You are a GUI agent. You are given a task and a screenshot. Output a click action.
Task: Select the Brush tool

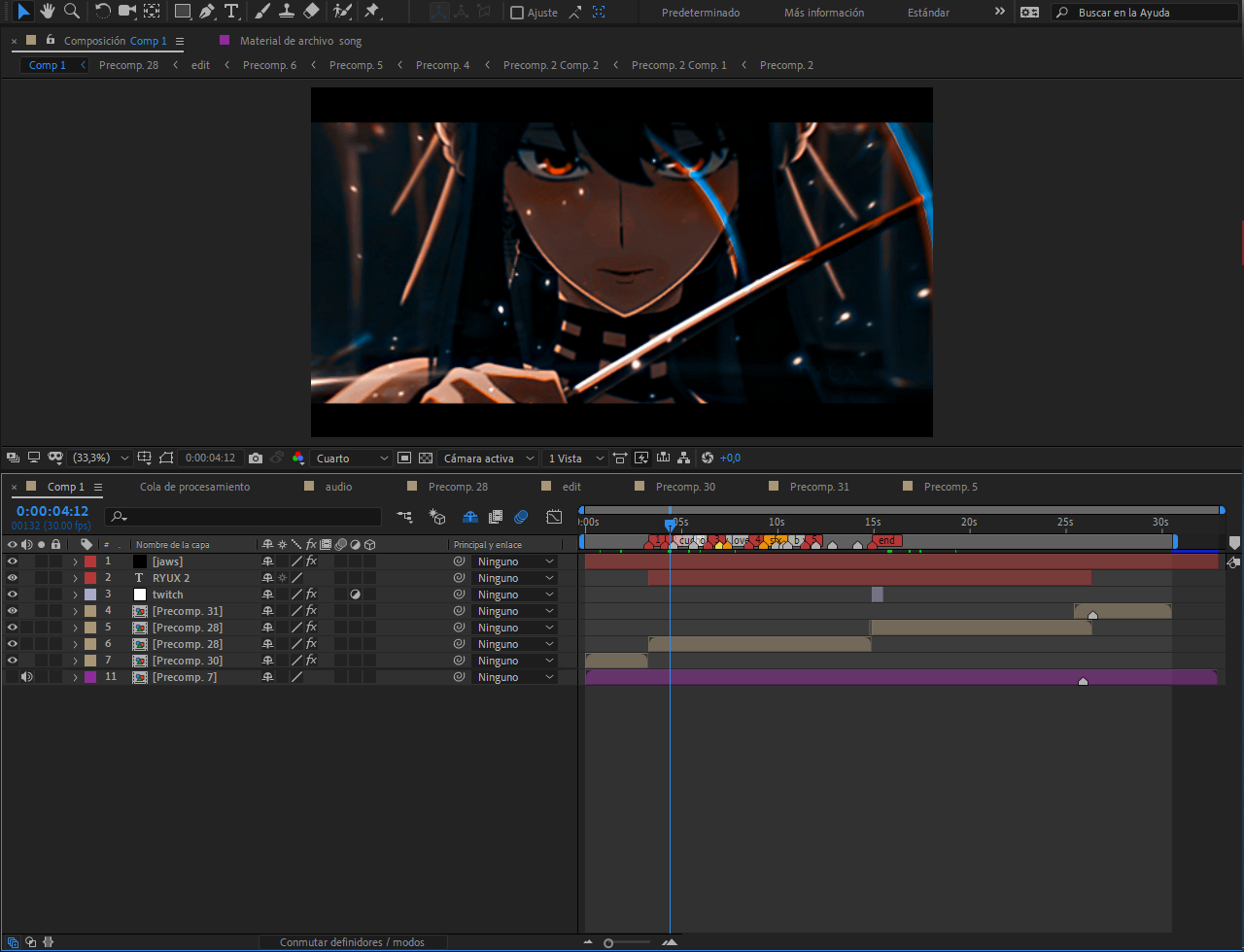(262, 12)
